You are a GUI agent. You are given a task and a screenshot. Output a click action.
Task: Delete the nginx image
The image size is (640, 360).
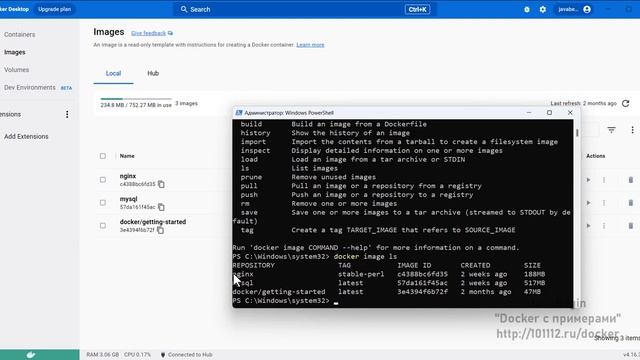631,180
